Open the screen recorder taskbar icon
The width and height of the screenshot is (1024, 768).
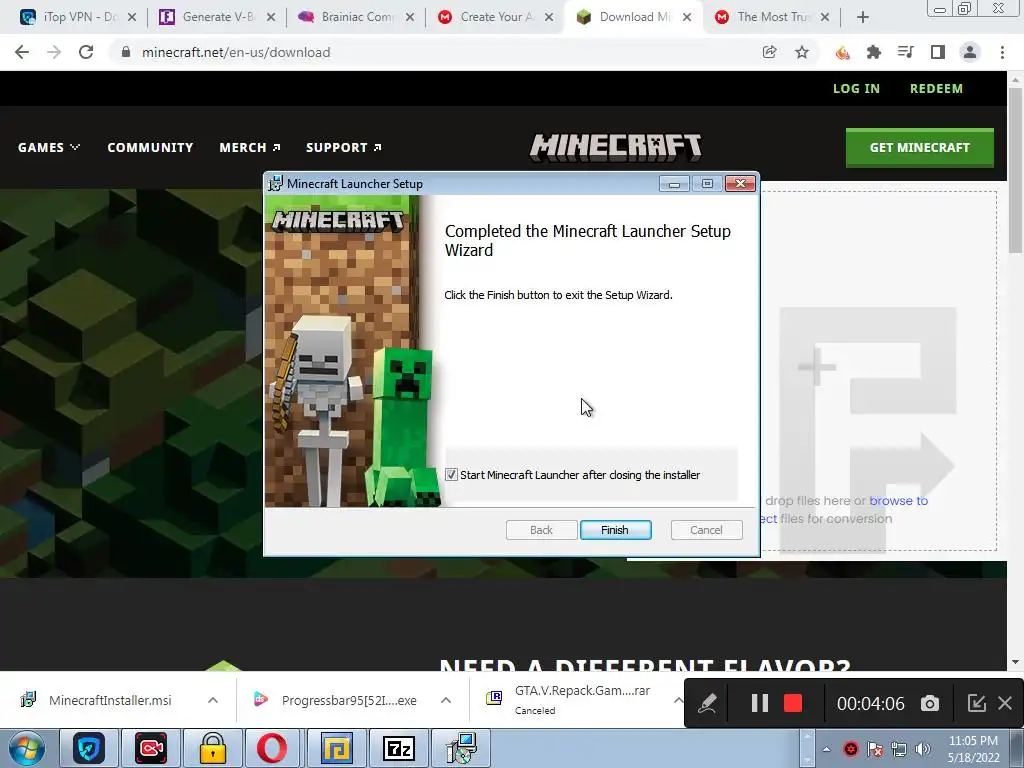[x=151, y=748]
